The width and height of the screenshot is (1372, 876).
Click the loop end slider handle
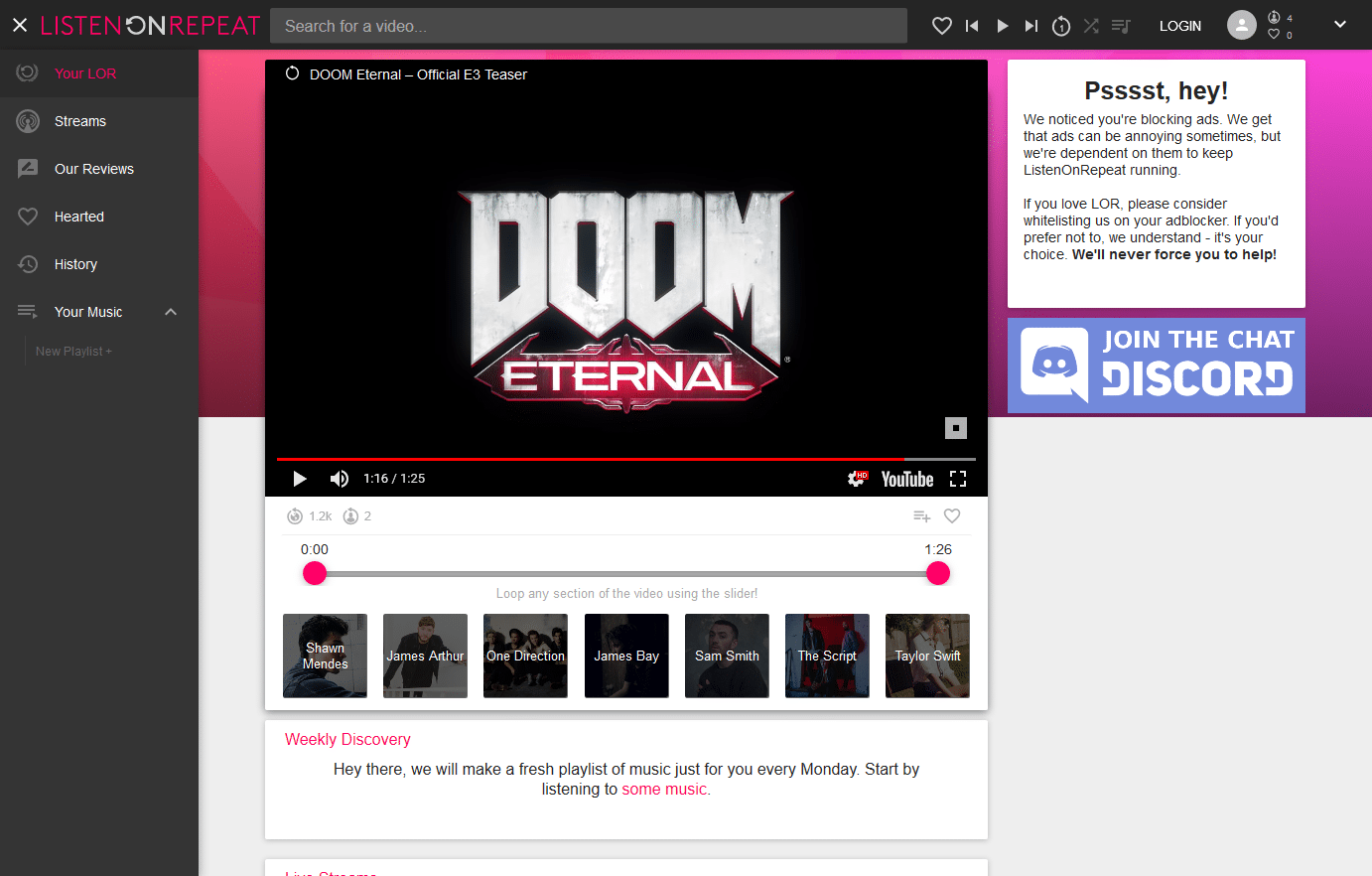[937, 573]
